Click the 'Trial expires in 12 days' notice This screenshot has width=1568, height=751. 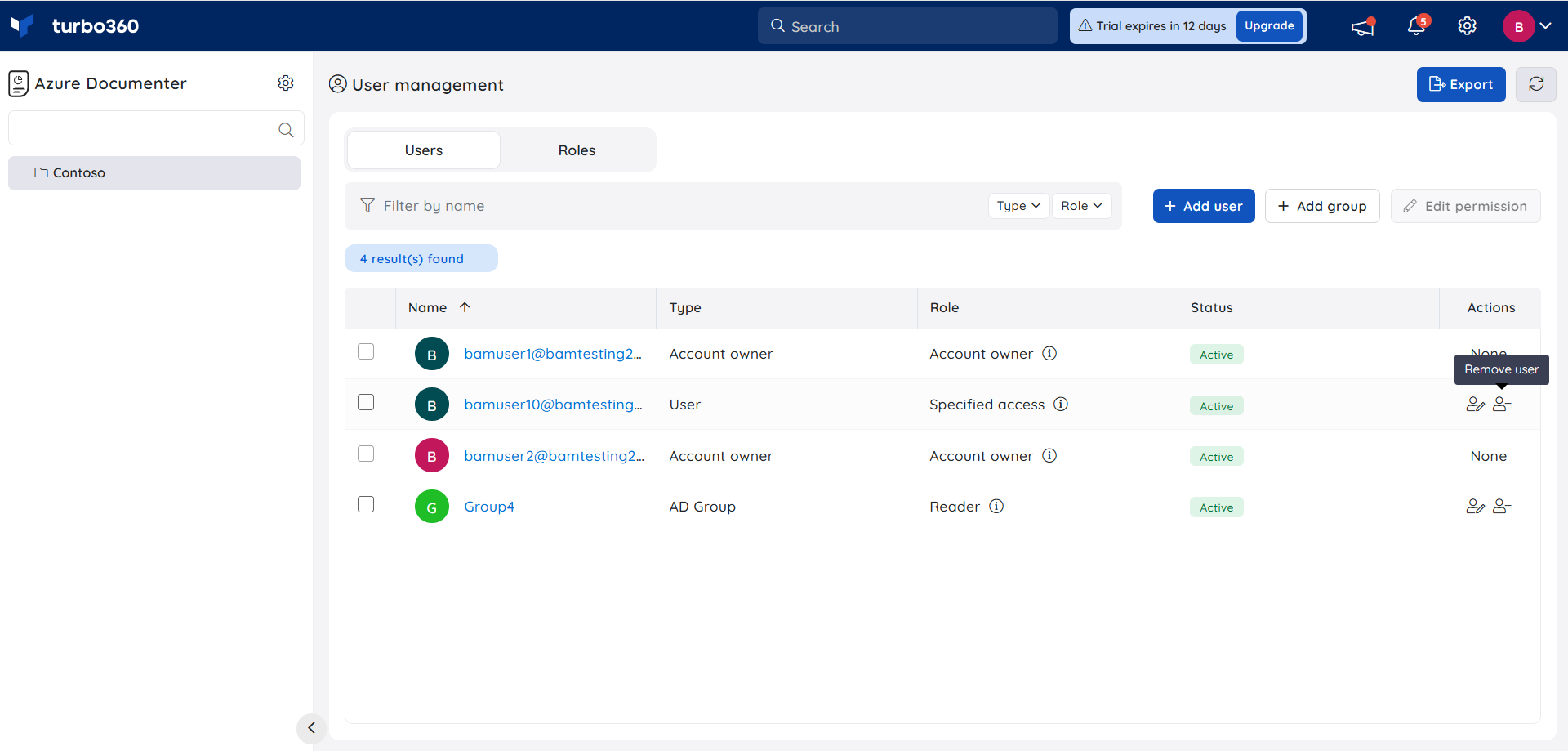[1152, 26]
